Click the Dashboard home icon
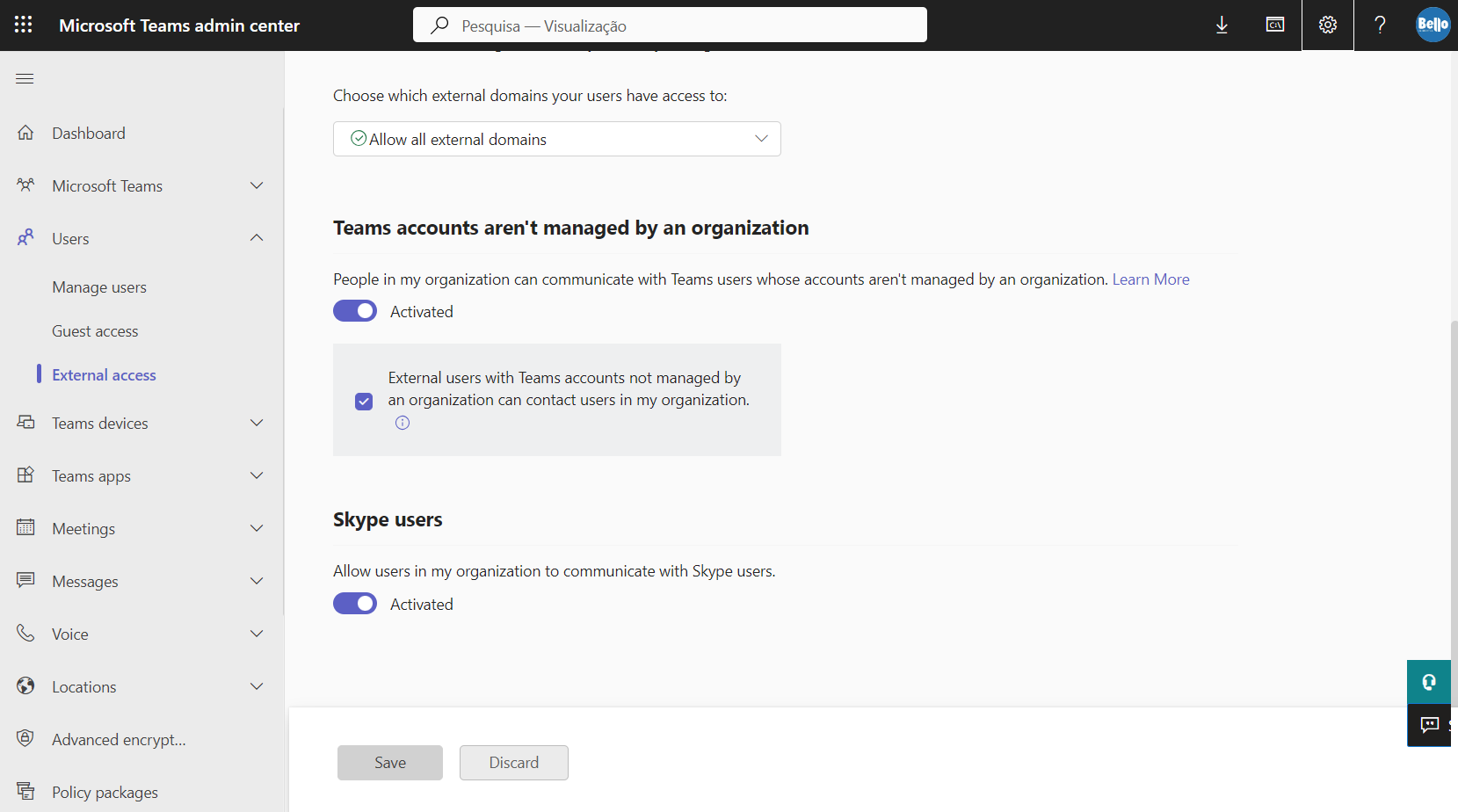The image size is (1458, 812). point(25,133)
